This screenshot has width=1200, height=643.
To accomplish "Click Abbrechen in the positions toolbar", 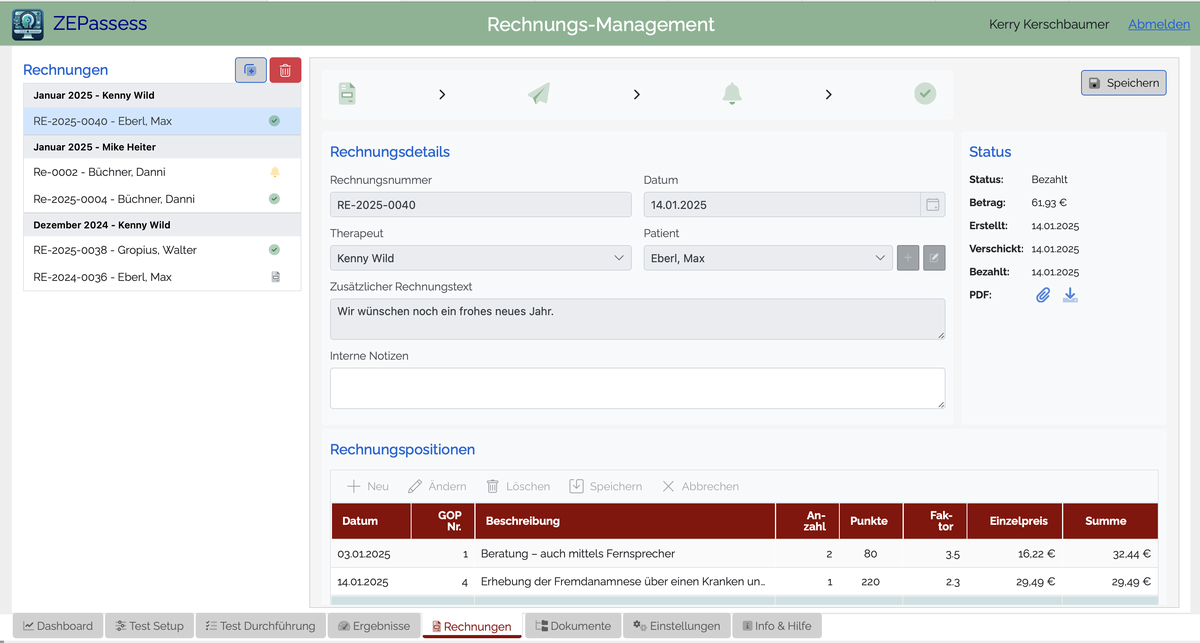I will tap(700, 486).
